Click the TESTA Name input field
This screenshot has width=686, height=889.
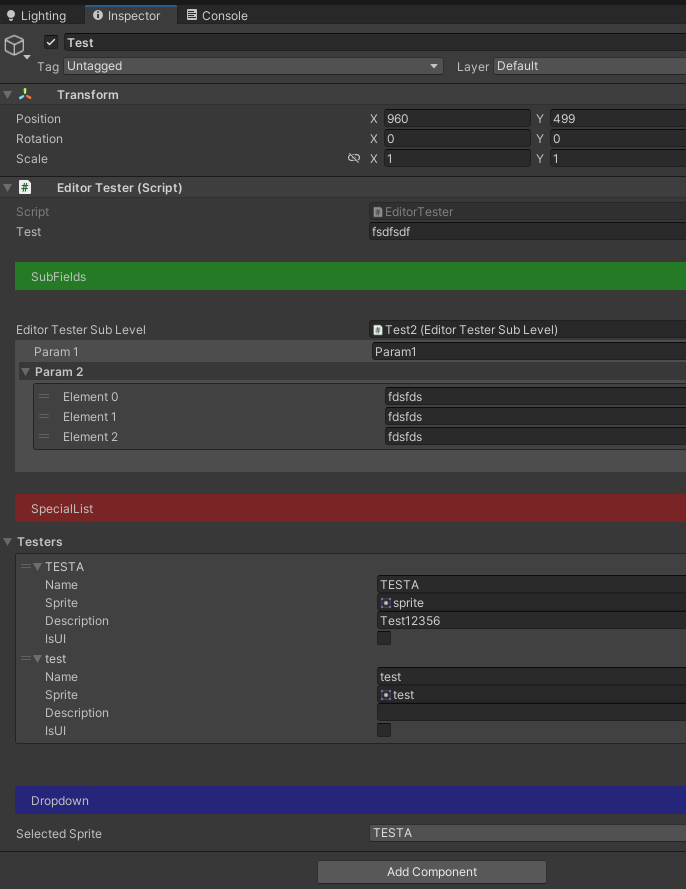pyautogui.click(x=531, y=585)
